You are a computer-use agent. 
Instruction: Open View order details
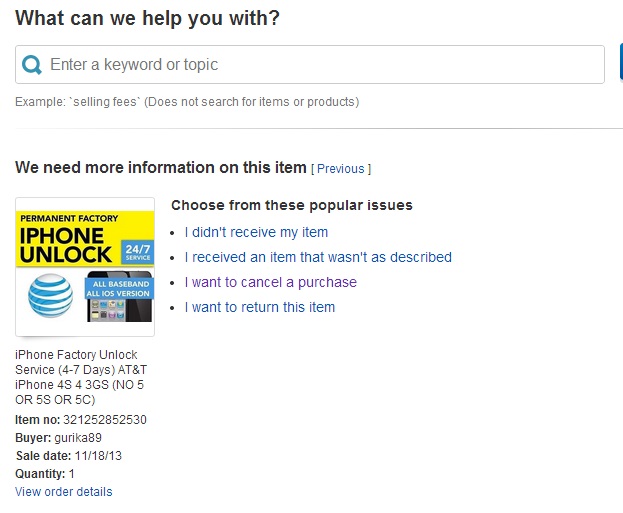click(x=64, y=492)
